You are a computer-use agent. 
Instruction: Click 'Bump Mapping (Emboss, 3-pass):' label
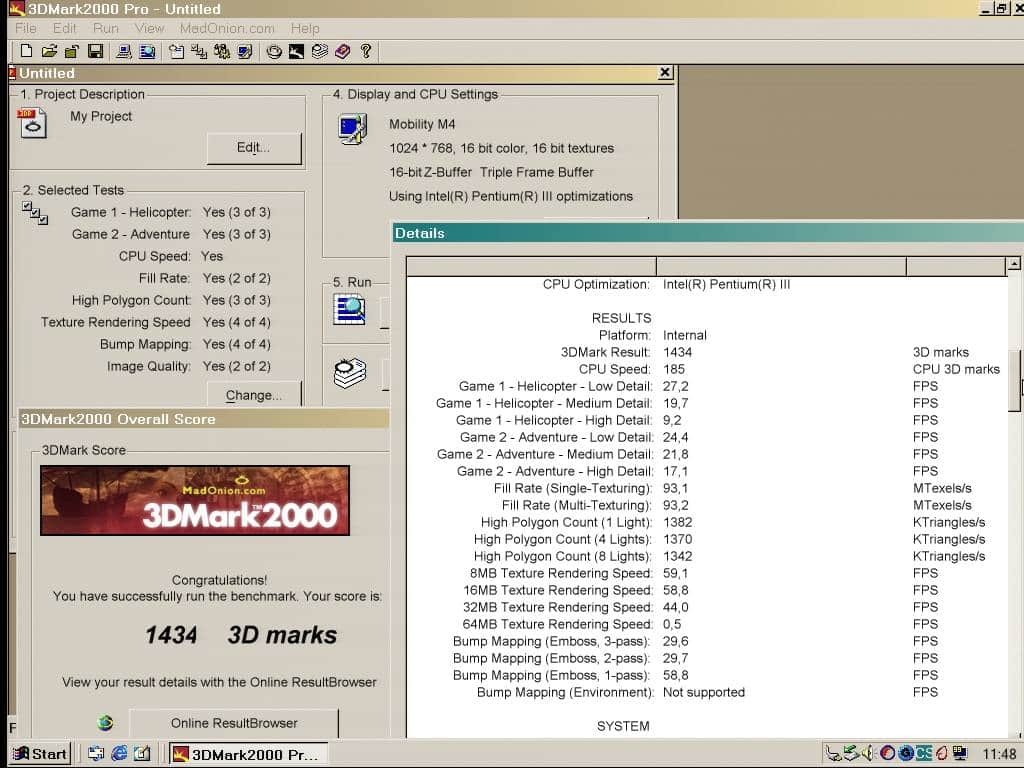tap(552, 641)
